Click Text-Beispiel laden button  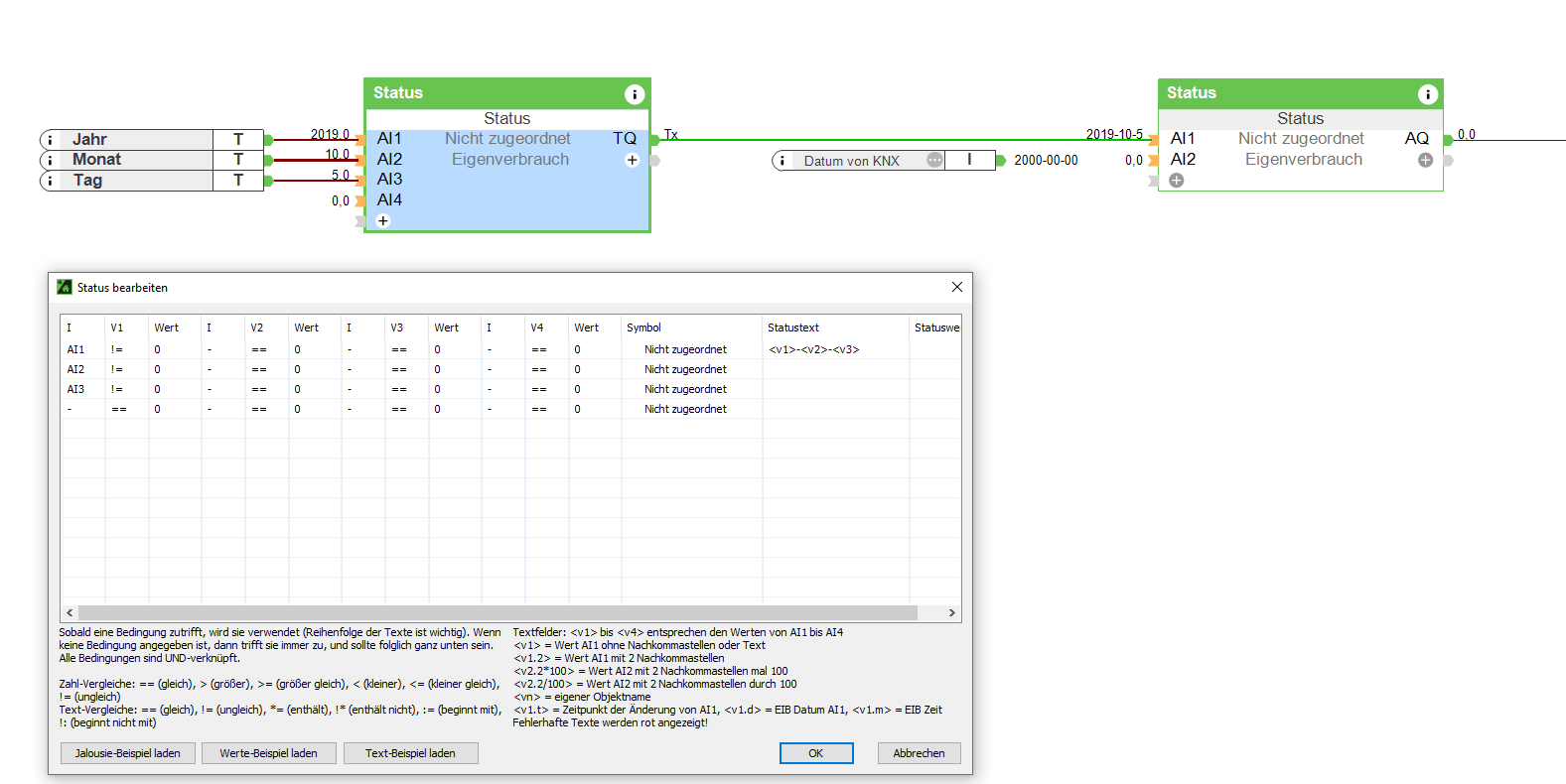(410, 753)
